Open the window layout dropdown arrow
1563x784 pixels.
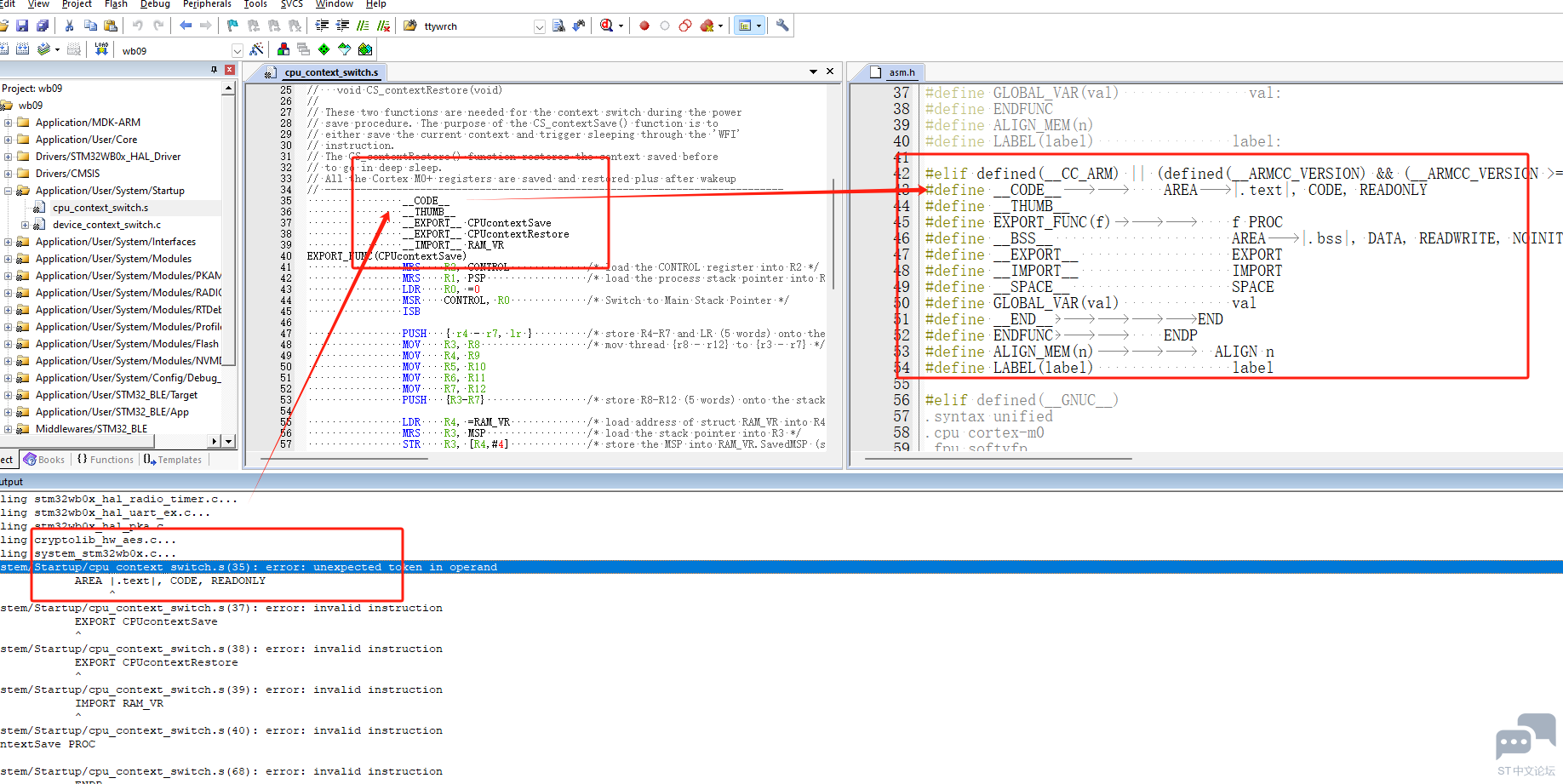click(759, 26)
